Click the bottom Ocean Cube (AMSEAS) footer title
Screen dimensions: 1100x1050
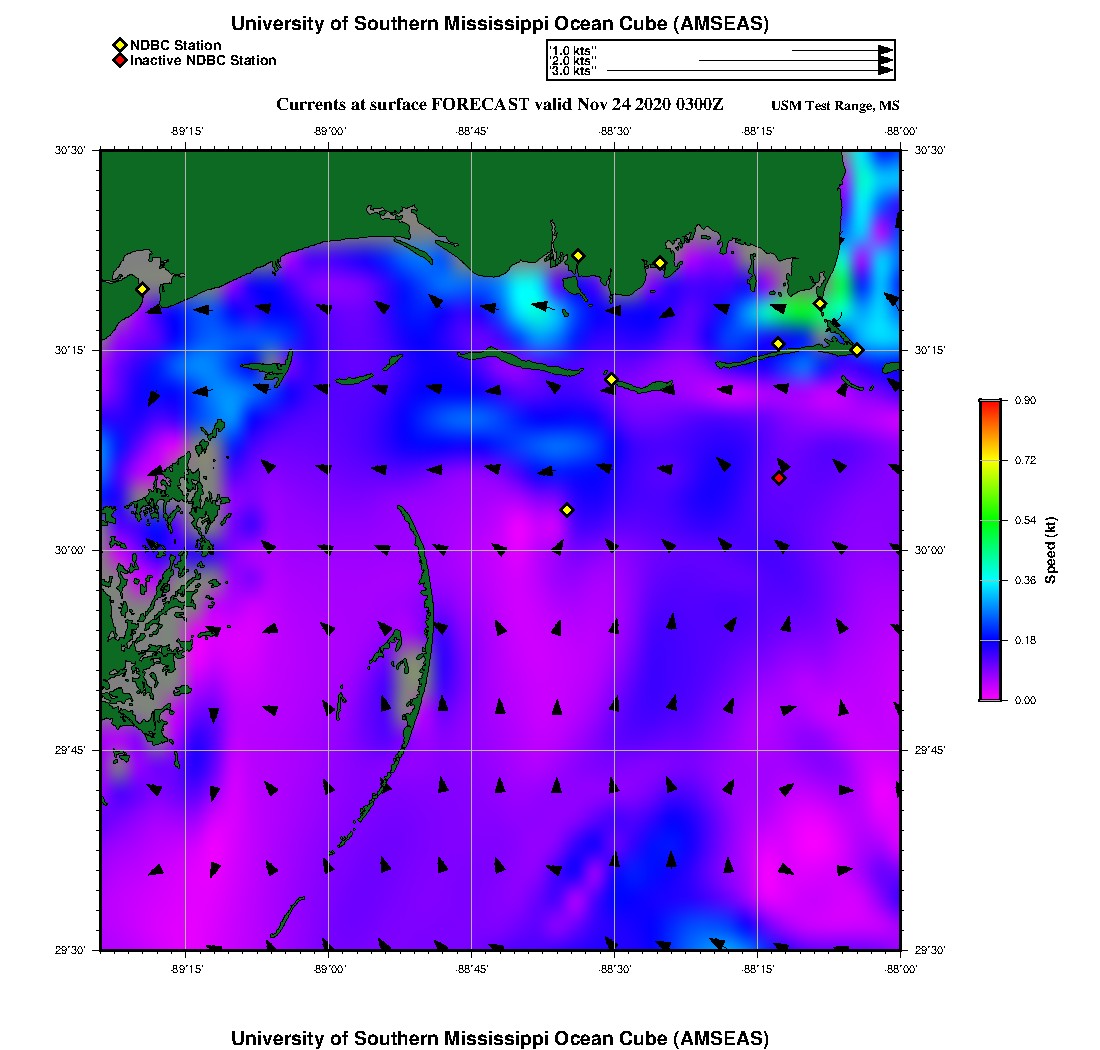point(500,1037)
